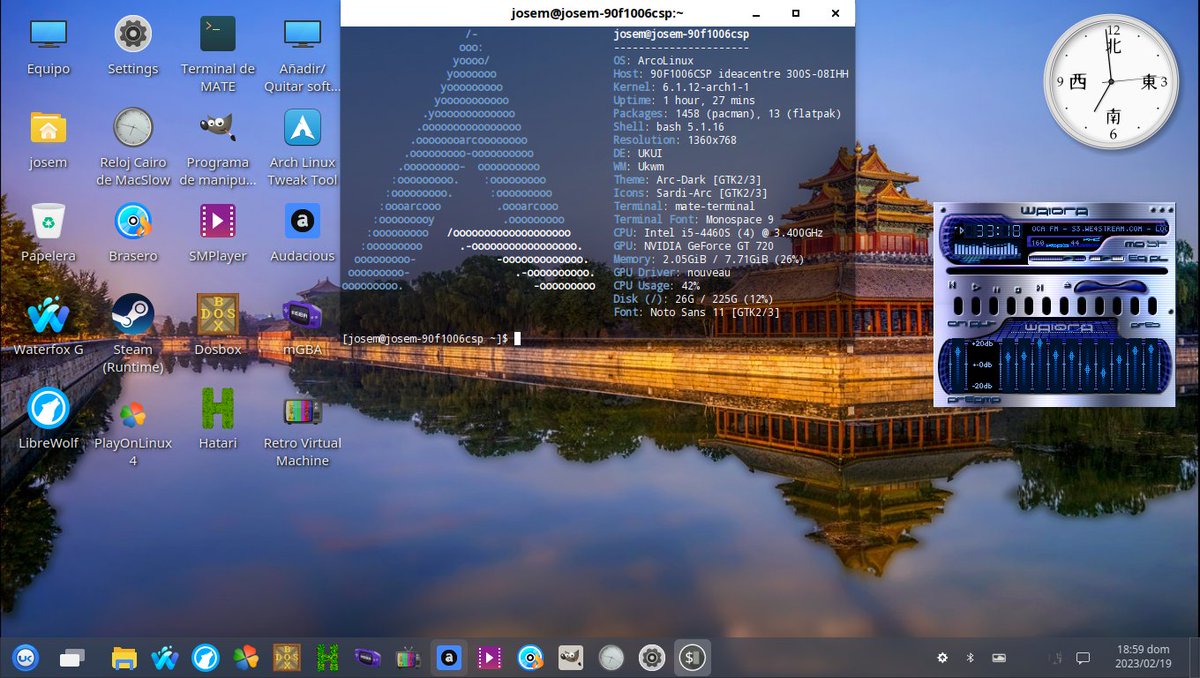Open system tray settings gear
The height and width of the screenshot is (678, 1200).
point(942,657)
